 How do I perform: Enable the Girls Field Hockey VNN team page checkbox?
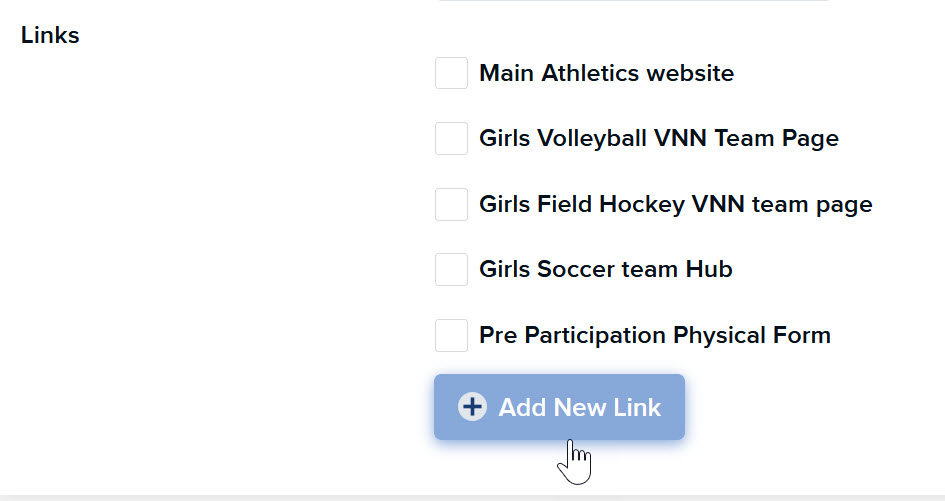451,204
